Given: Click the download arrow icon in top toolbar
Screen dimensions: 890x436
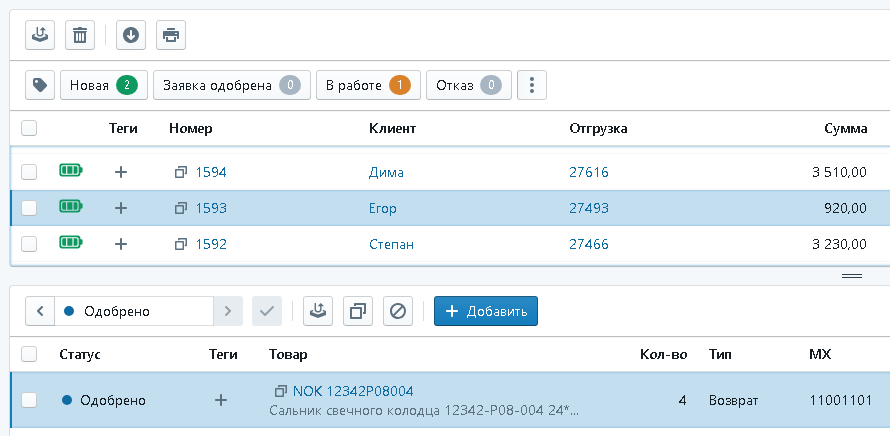Looking at the screenshot, I should [131, 36].
